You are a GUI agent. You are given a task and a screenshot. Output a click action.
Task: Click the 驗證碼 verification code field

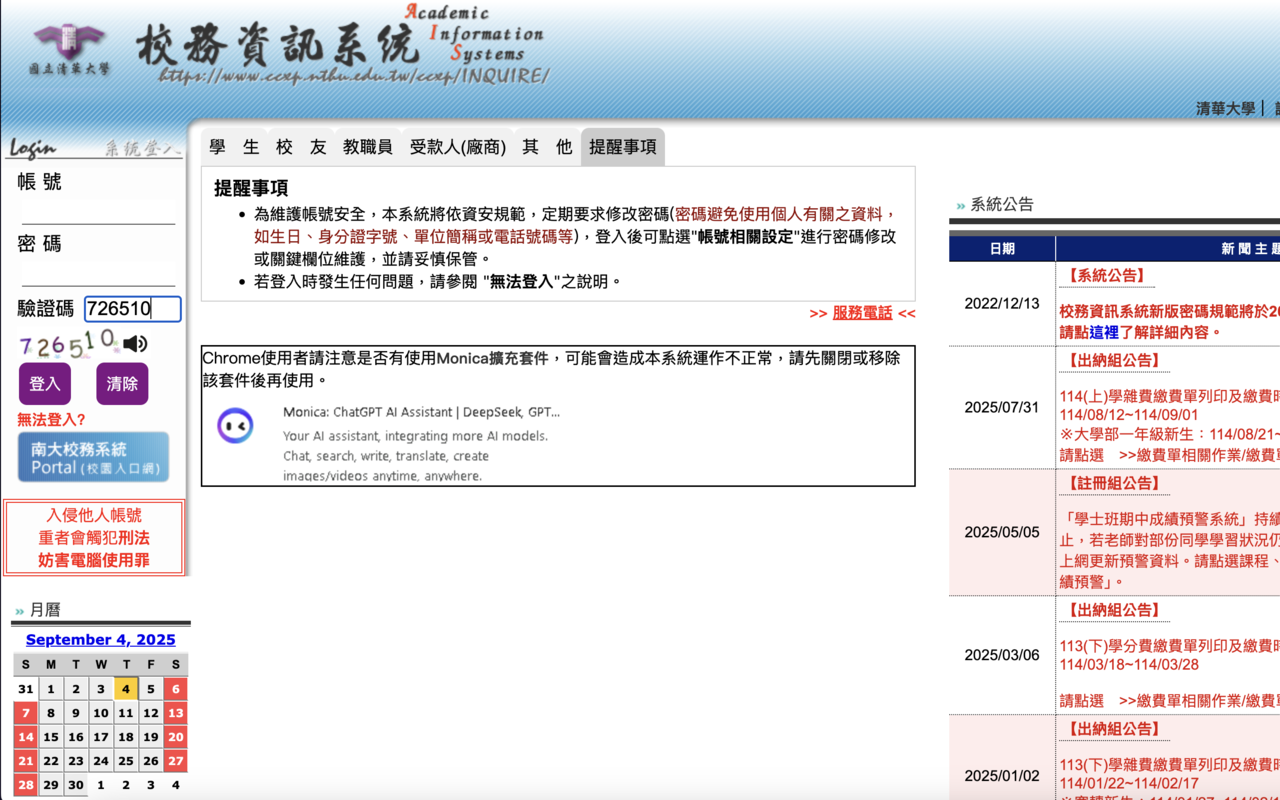point(132,309)
